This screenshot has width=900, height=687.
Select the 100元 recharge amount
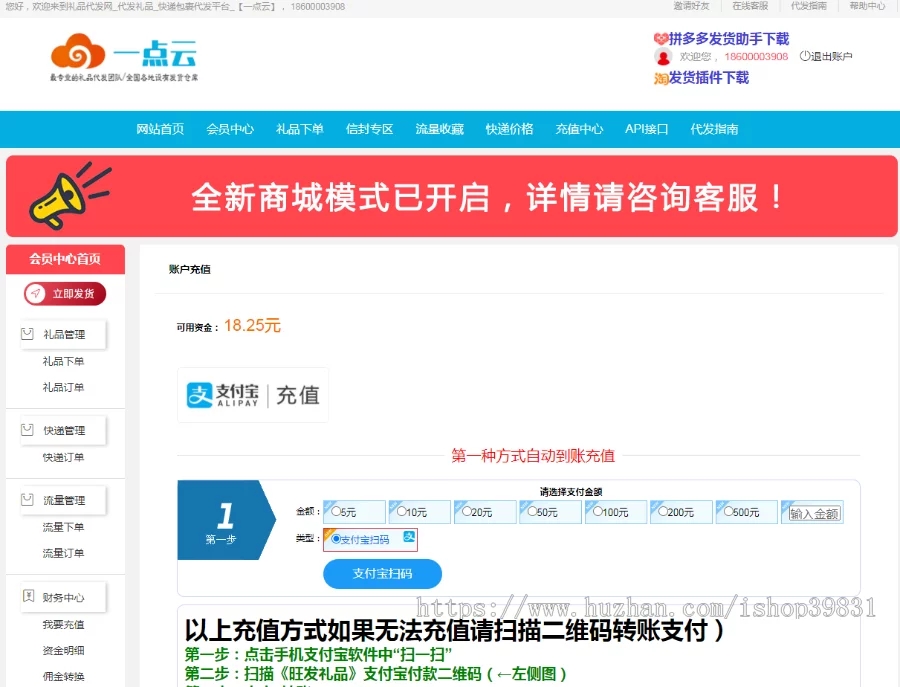click(598, 511)
